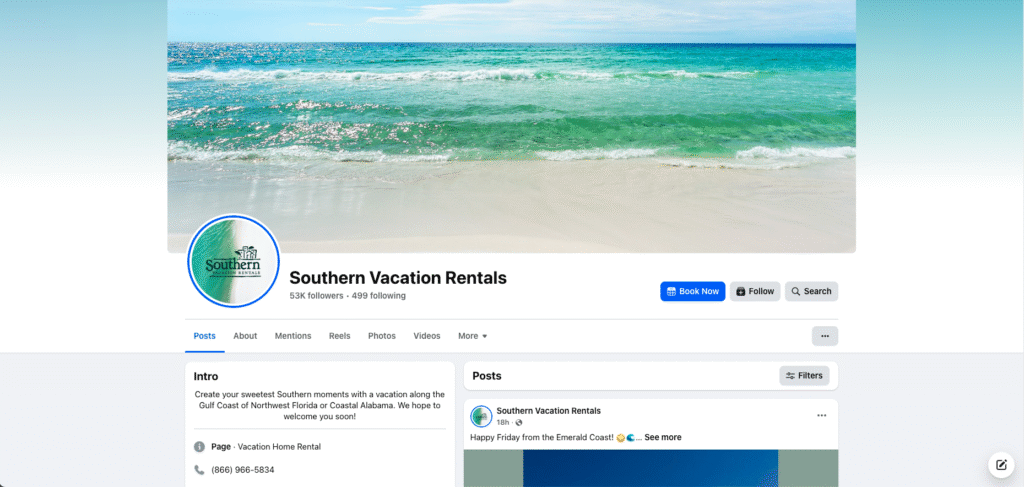Screen dimensions: 1024x487
Task: Open the three-dot page options menu
Action: (825, 336)
